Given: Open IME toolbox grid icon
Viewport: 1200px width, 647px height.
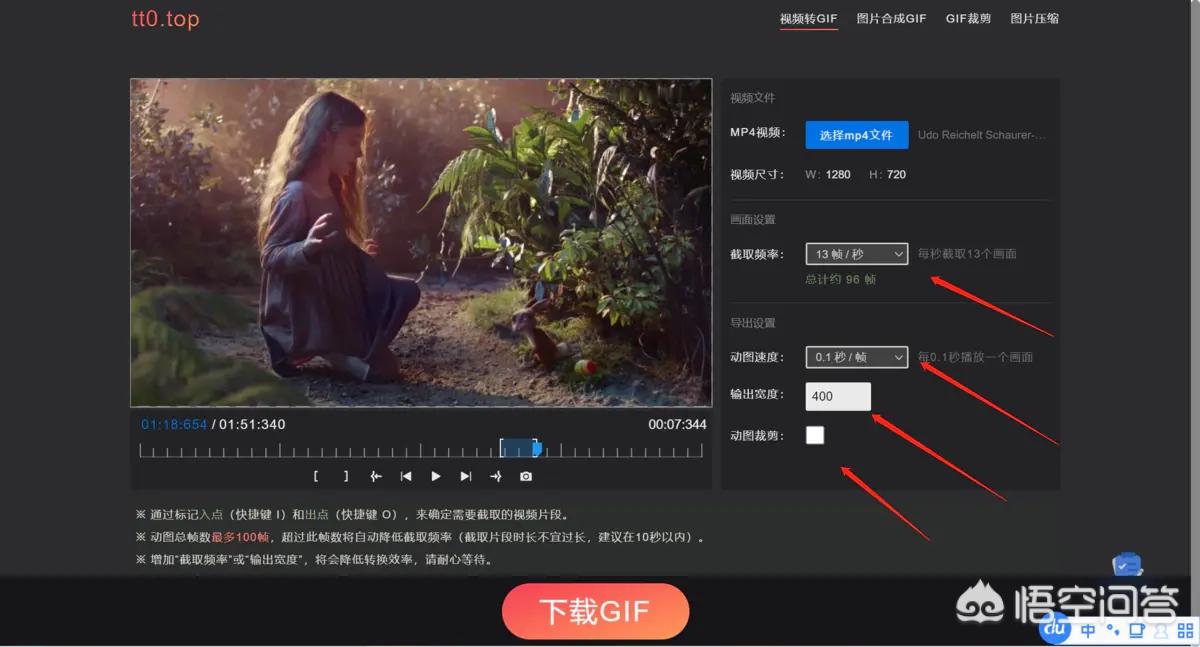Looking at the screenshot, I should [1184, 631].
